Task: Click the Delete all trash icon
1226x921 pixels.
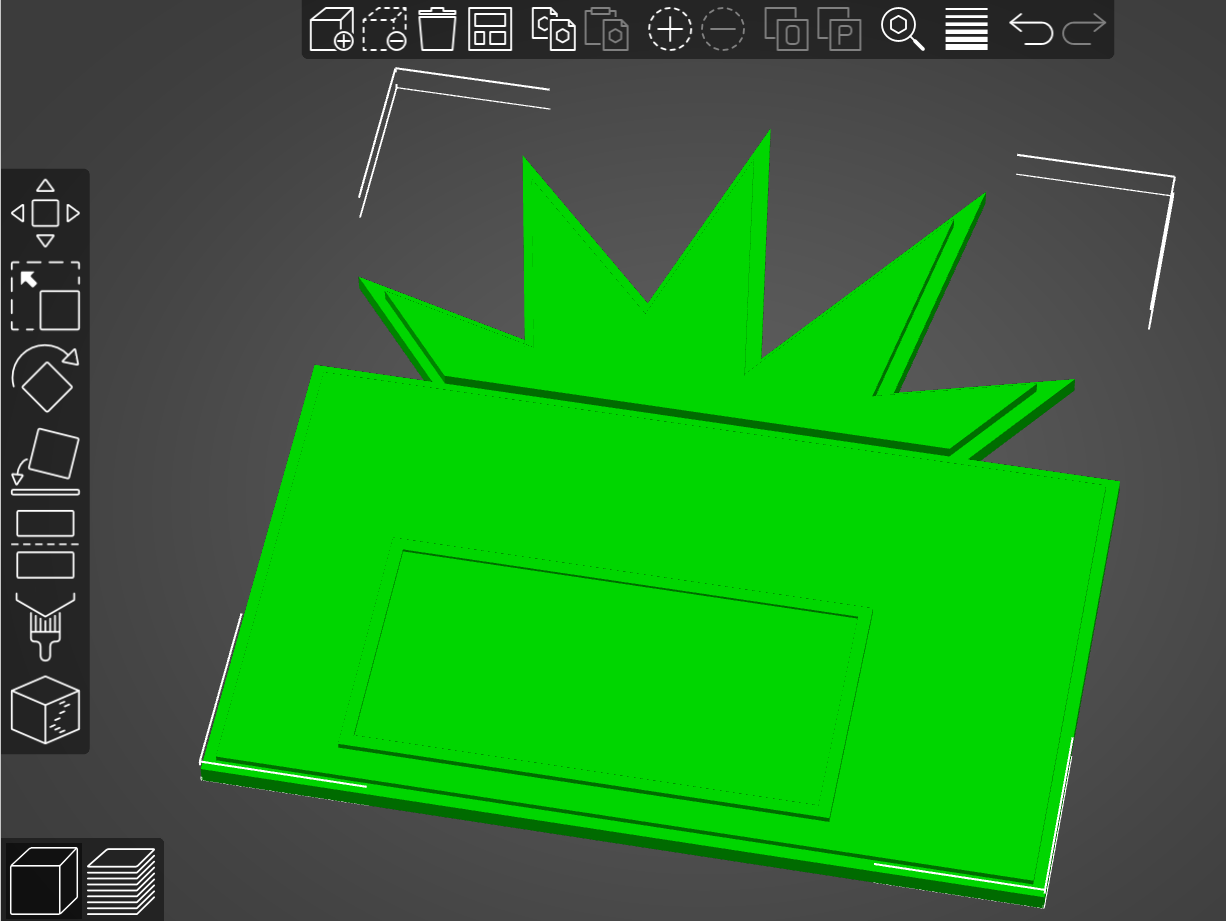Action: tap(437, 29)
